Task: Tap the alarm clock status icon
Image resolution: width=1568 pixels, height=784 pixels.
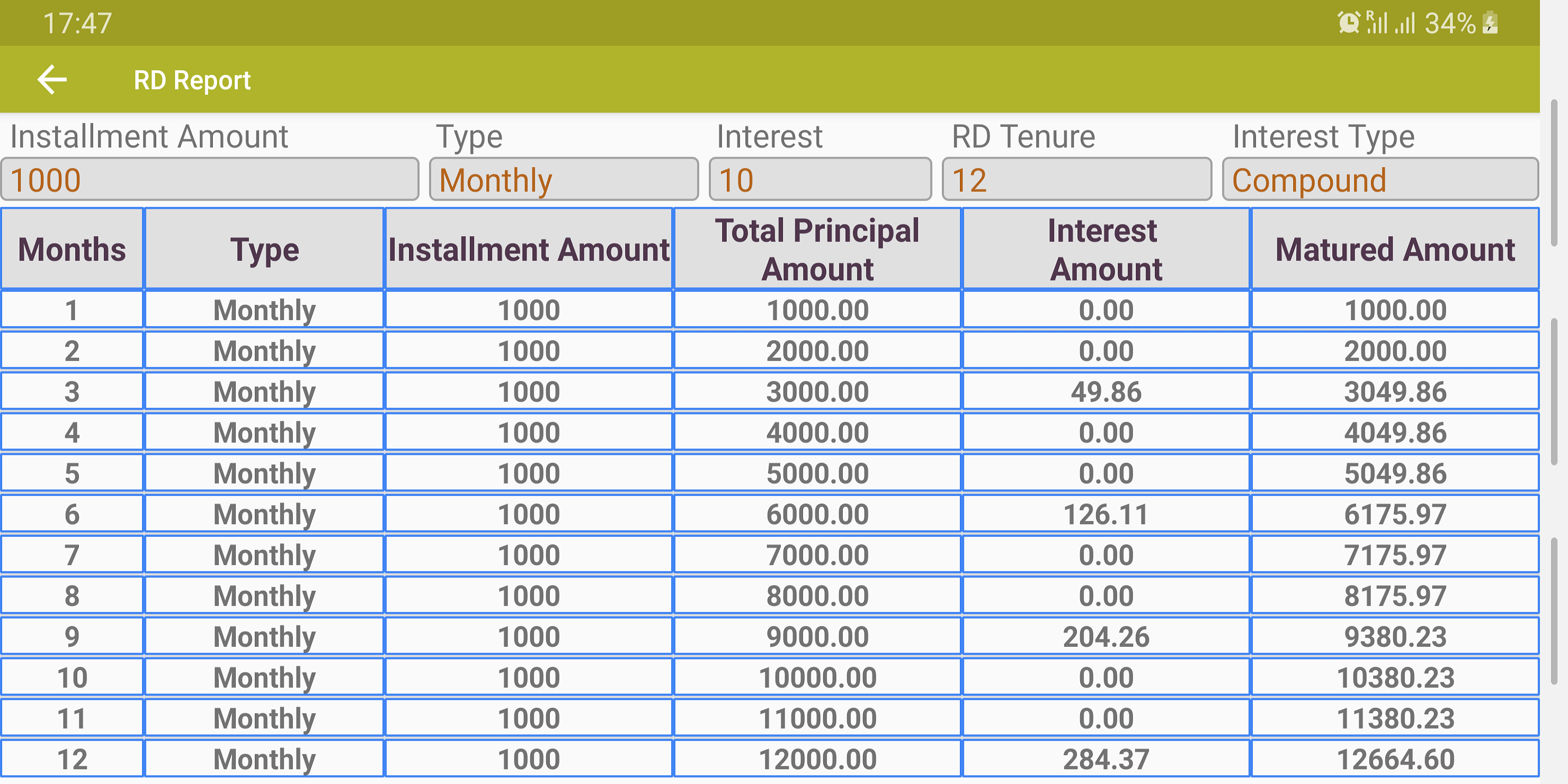Action: tap(1349, 24)
